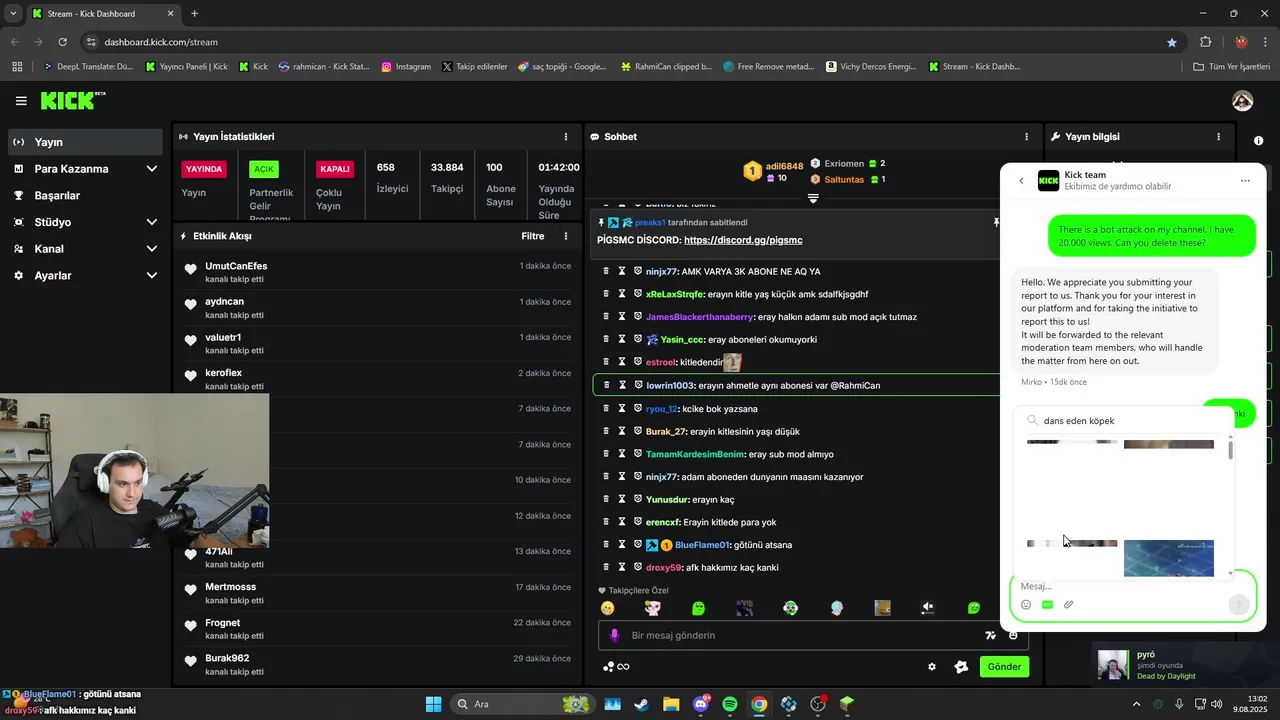Click the GIF results scrollbar

click(x=1230, y=449)
